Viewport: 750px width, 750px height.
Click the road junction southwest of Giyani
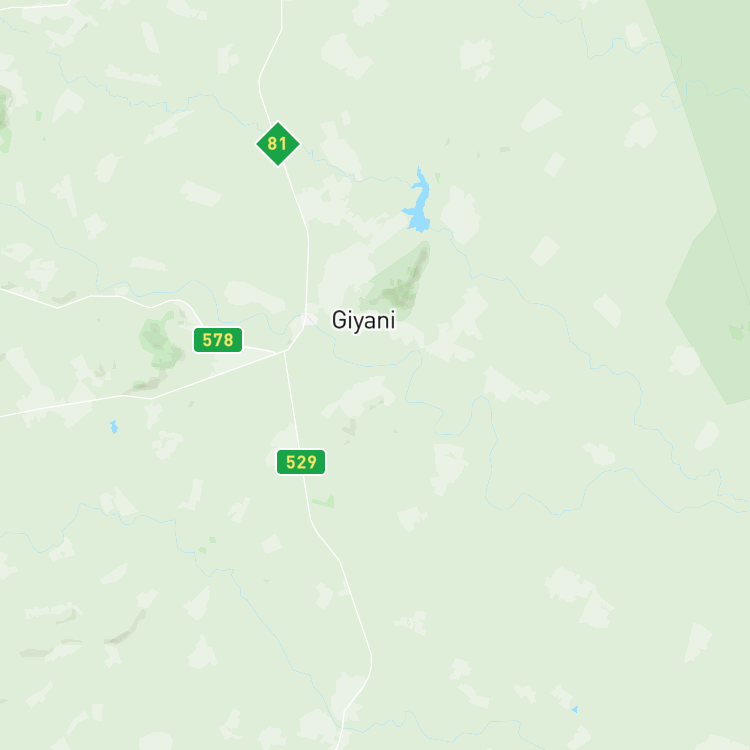coord(285,351)
